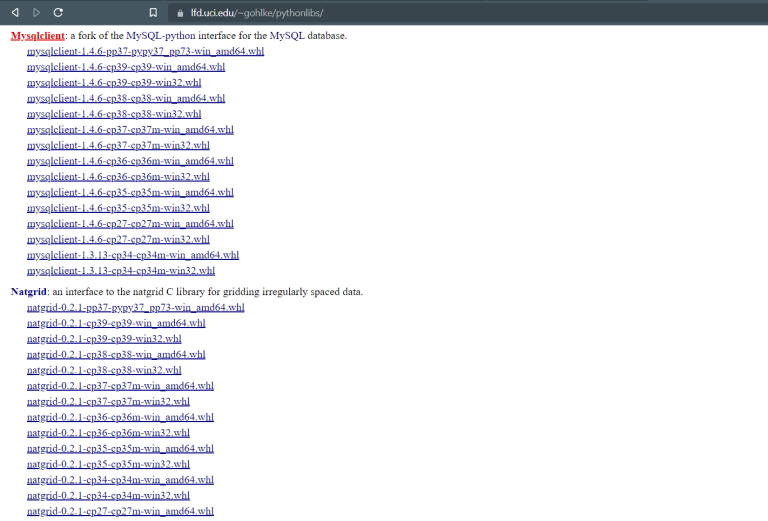Select mysqlclient 1.4.6 cp36 win_amd64 wheel
The height and width of the screenshot is (521, 768).
[x=129, y=160]
